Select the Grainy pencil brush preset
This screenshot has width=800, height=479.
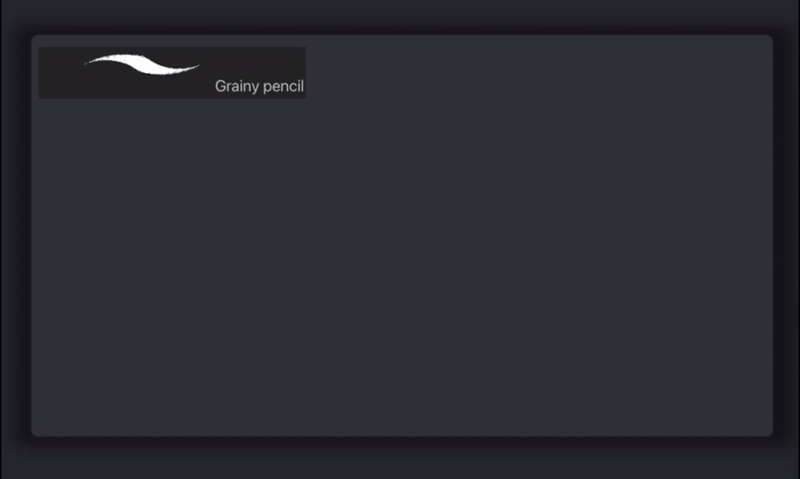coord(172,72)
